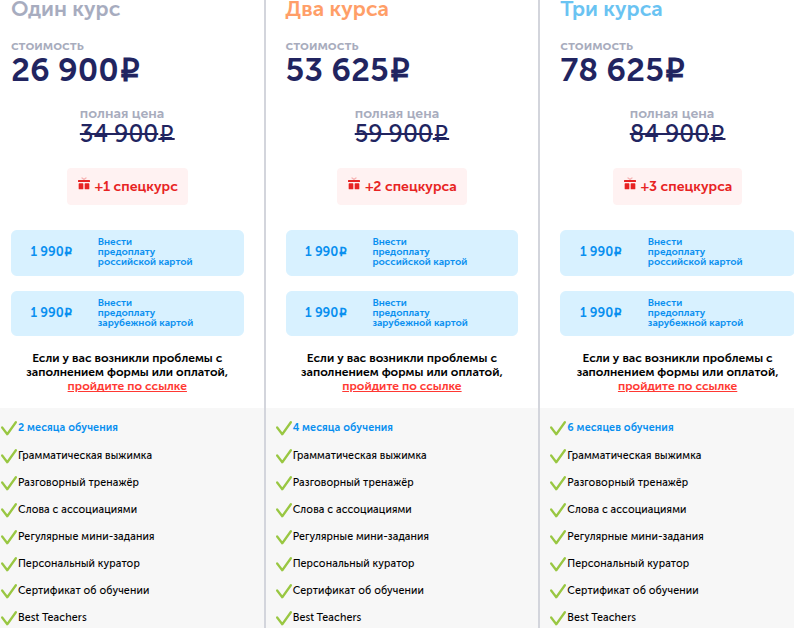Click gift icon in '+1 спецкурс' badge

click(84, 185)
